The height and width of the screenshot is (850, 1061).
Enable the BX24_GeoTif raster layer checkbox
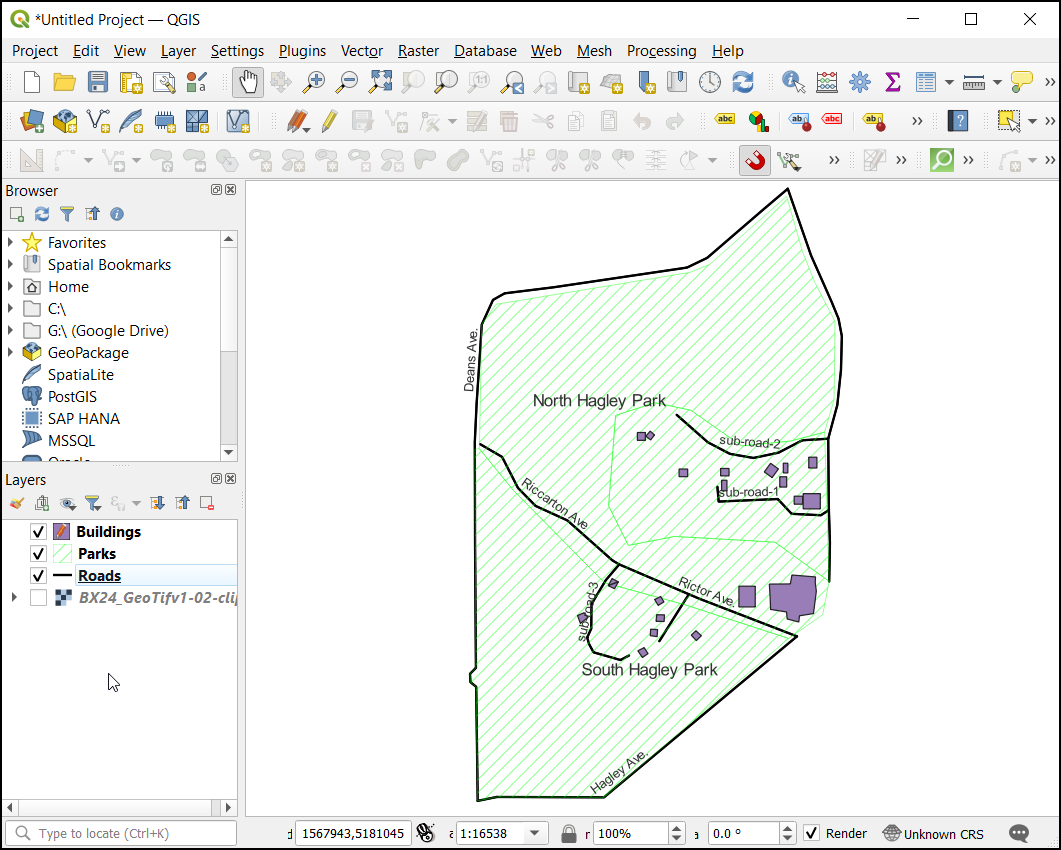[38, 598]
